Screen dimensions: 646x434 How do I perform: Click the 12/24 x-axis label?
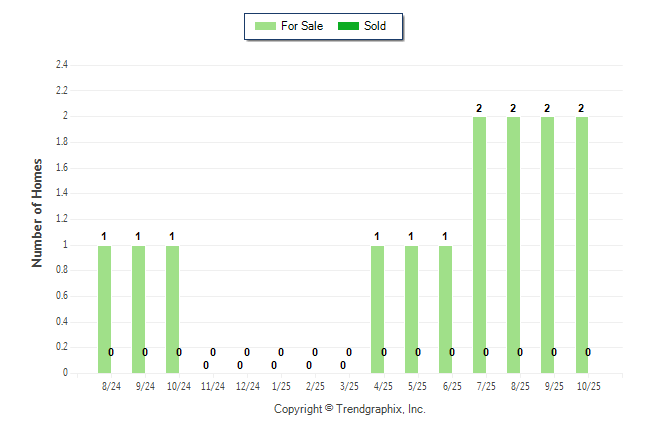pos(247,386)
